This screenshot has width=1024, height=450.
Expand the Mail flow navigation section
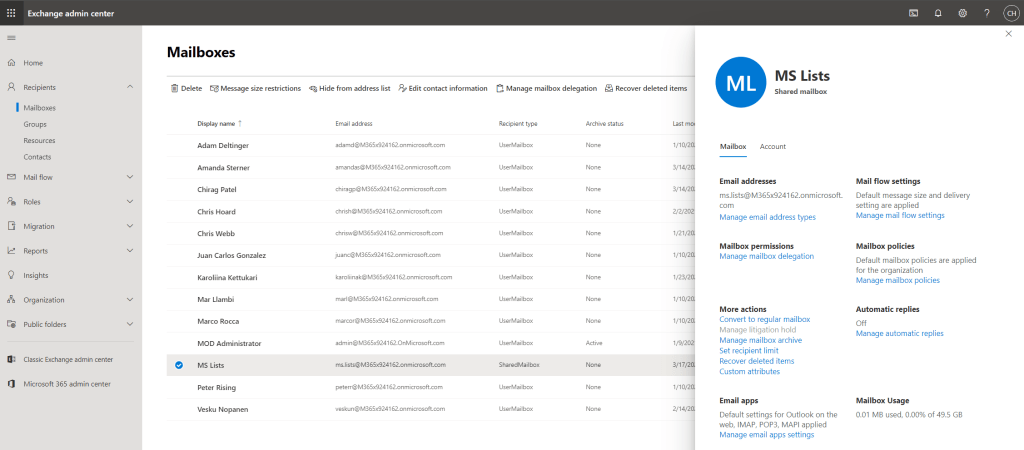point(130,177)
